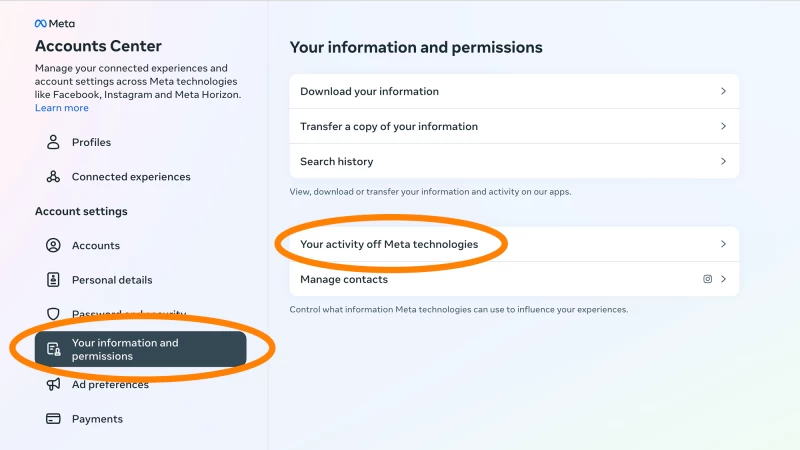Click the Meta logo
The image size is (800, 450).
pos(55,23)
